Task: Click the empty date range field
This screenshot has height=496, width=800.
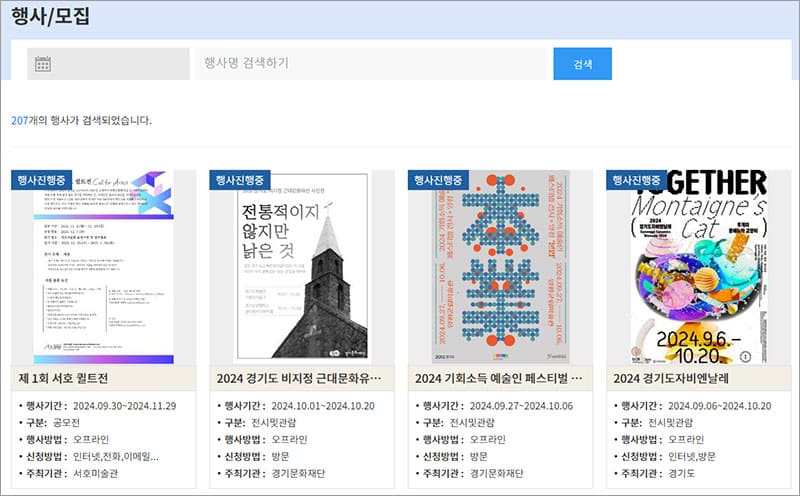Action: coord(120,64)
